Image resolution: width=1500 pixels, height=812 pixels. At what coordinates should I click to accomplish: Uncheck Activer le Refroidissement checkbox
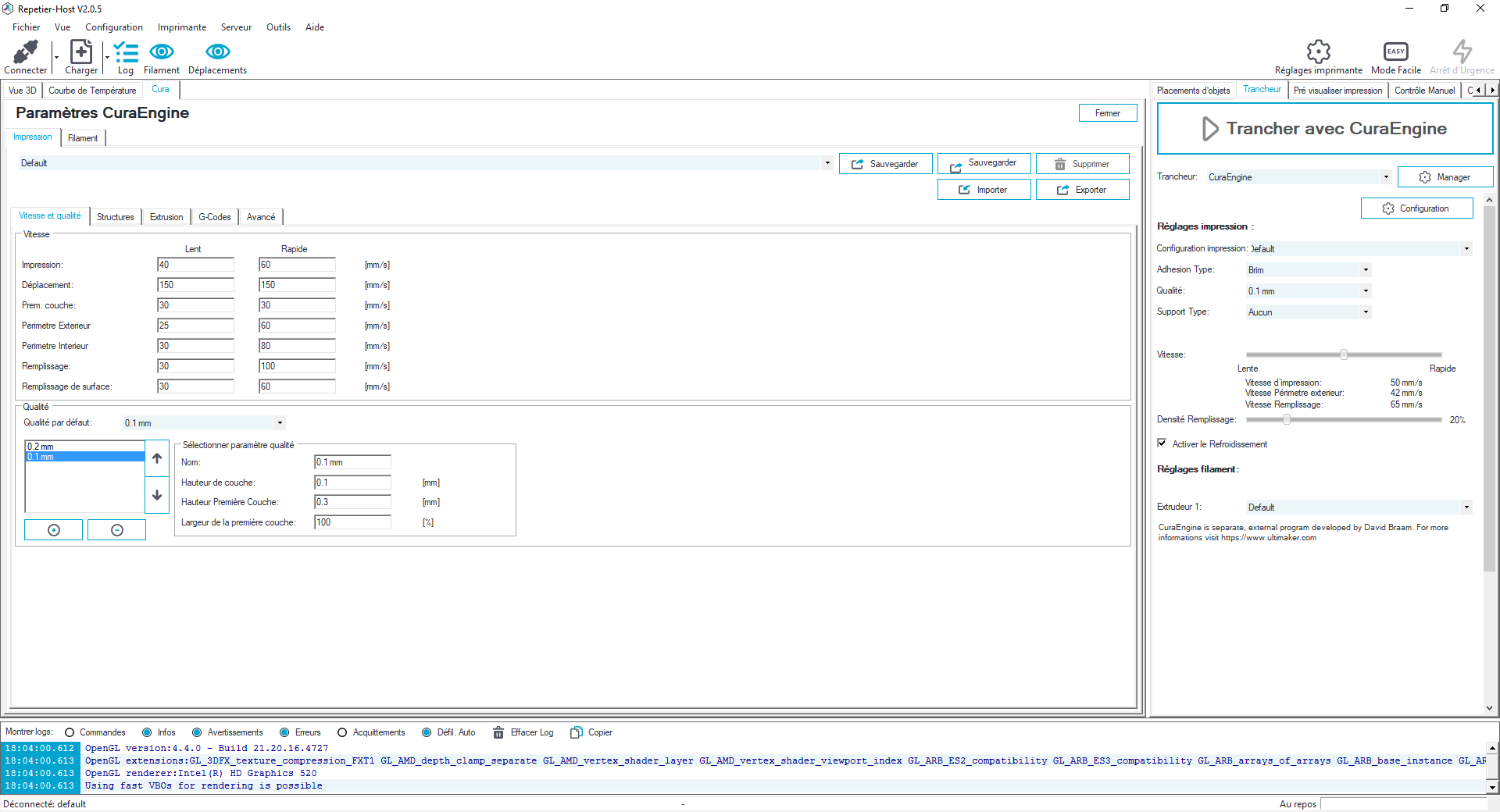[x=1162, y=443]
